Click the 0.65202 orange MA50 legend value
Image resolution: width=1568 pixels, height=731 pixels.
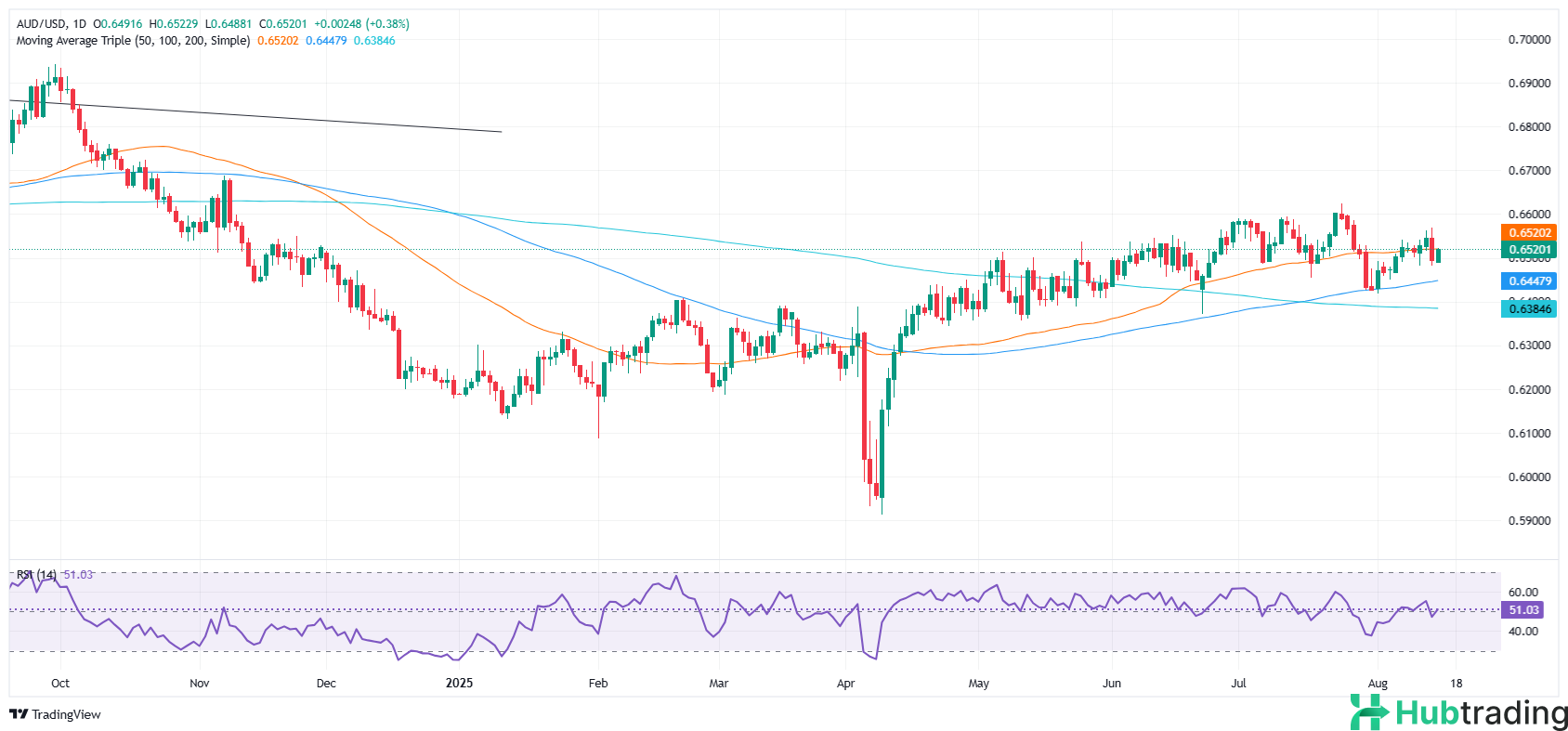[278, 41]
